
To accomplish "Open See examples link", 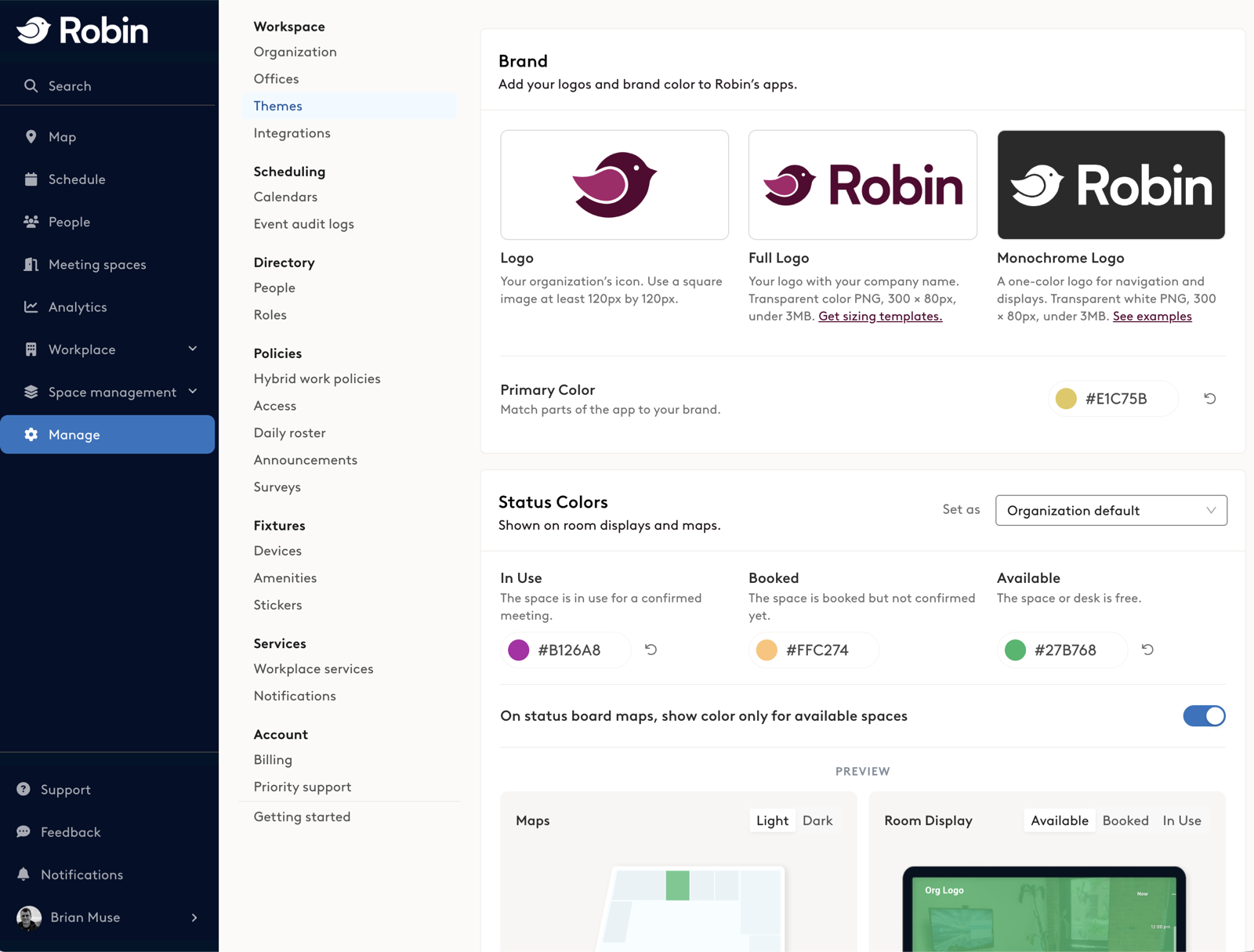I will (x=1152, y=316).
